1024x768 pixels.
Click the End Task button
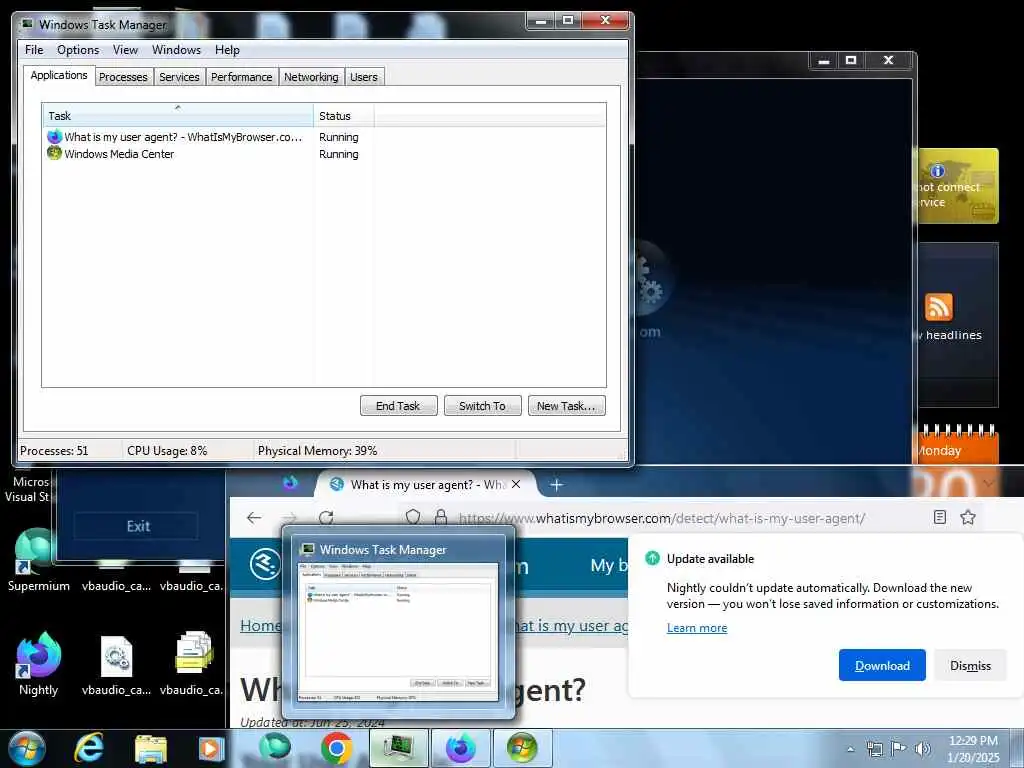(398, 406)
